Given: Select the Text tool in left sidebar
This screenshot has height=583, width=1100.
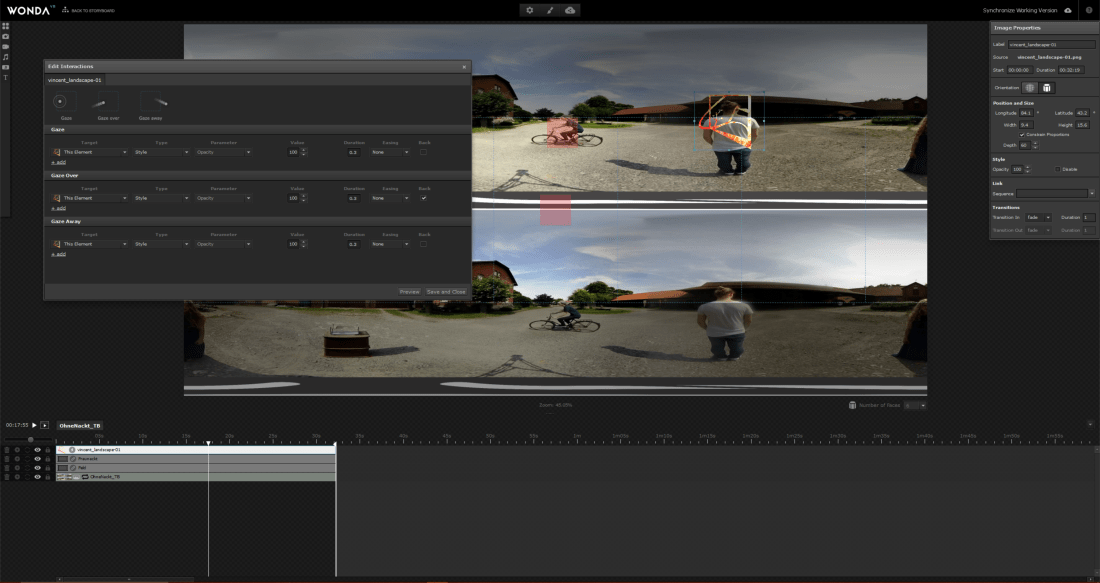Looking at the screenshot, I should 6,76.
